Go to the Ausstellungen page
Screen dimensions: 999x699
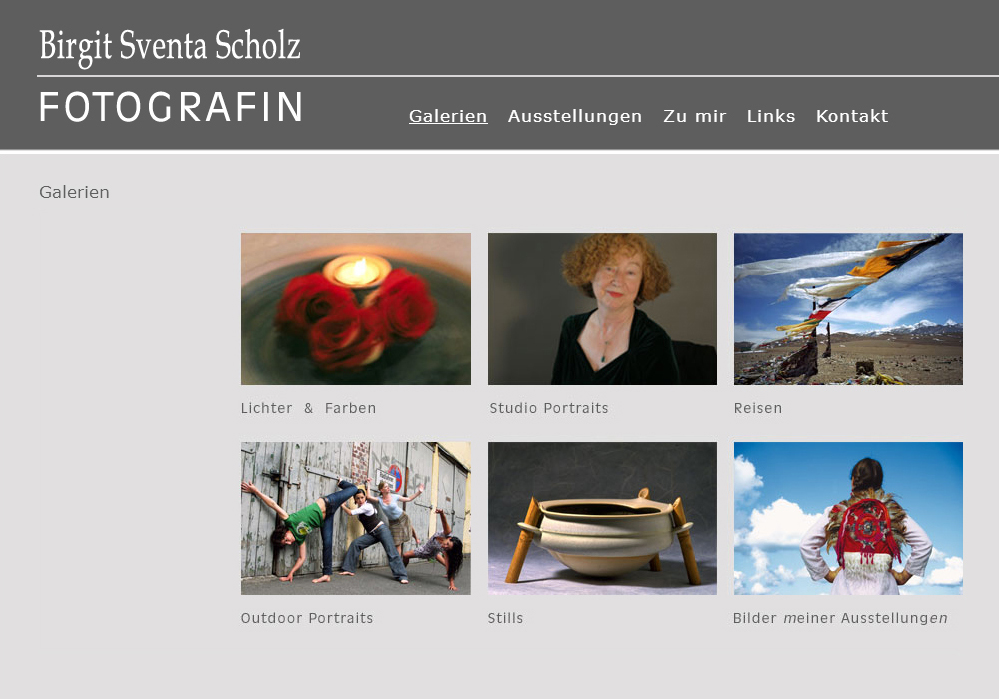tap(575, 116)
